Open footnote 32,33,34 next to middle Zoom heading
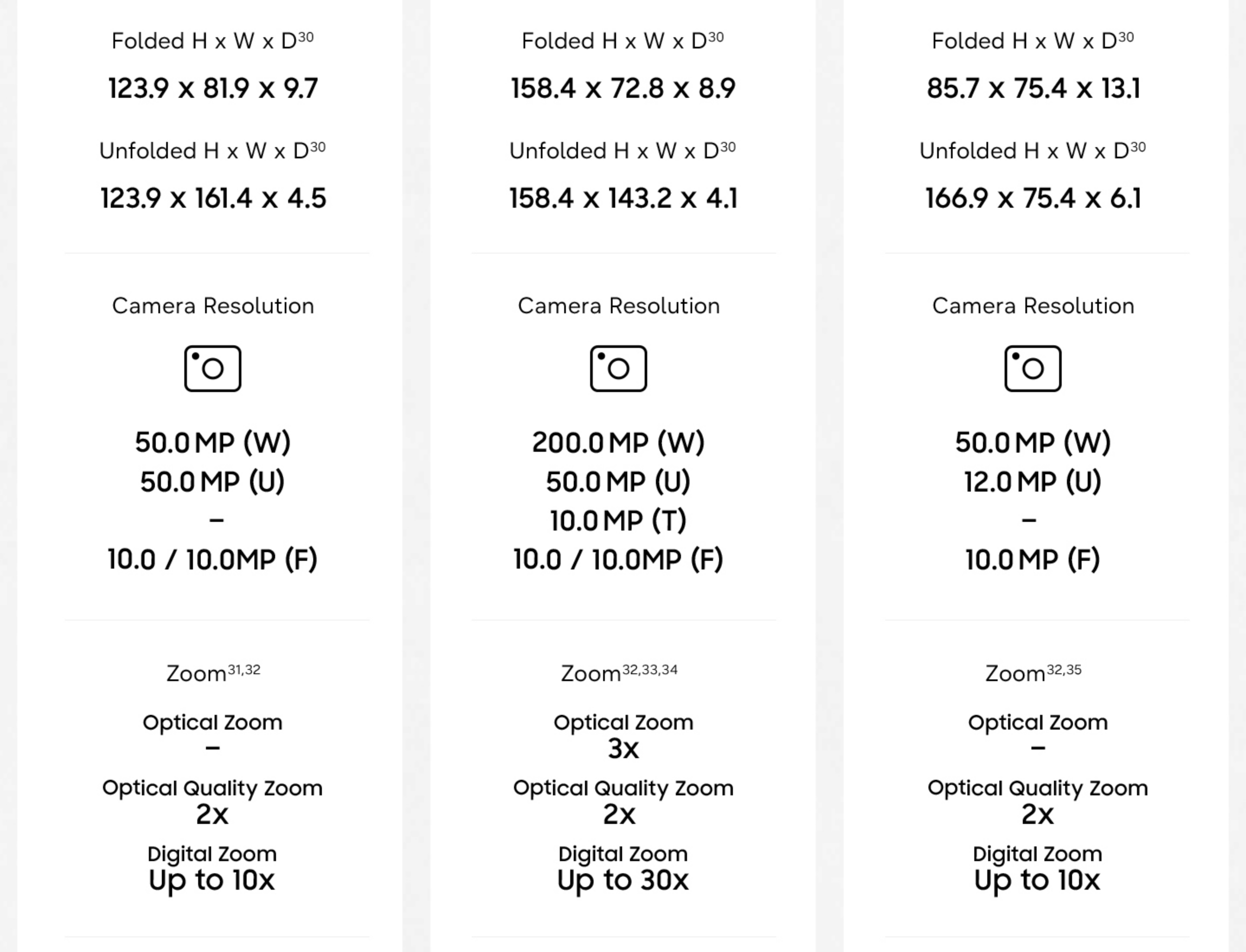The width and height of the screenshot is (1246, 952). pyautogui.click(x=650, y=670)
